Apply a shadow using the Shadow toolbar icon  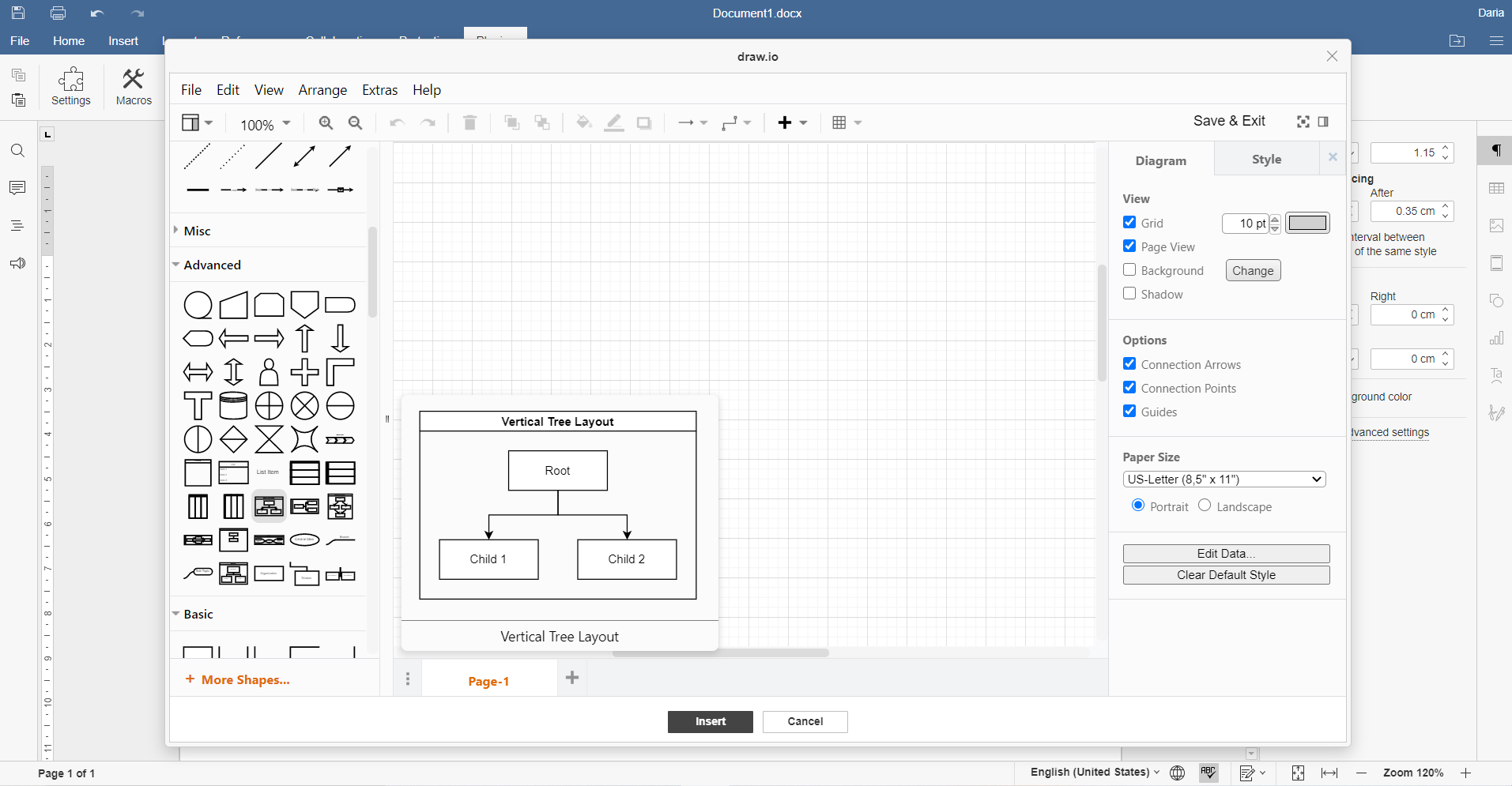tap(644, 122)
